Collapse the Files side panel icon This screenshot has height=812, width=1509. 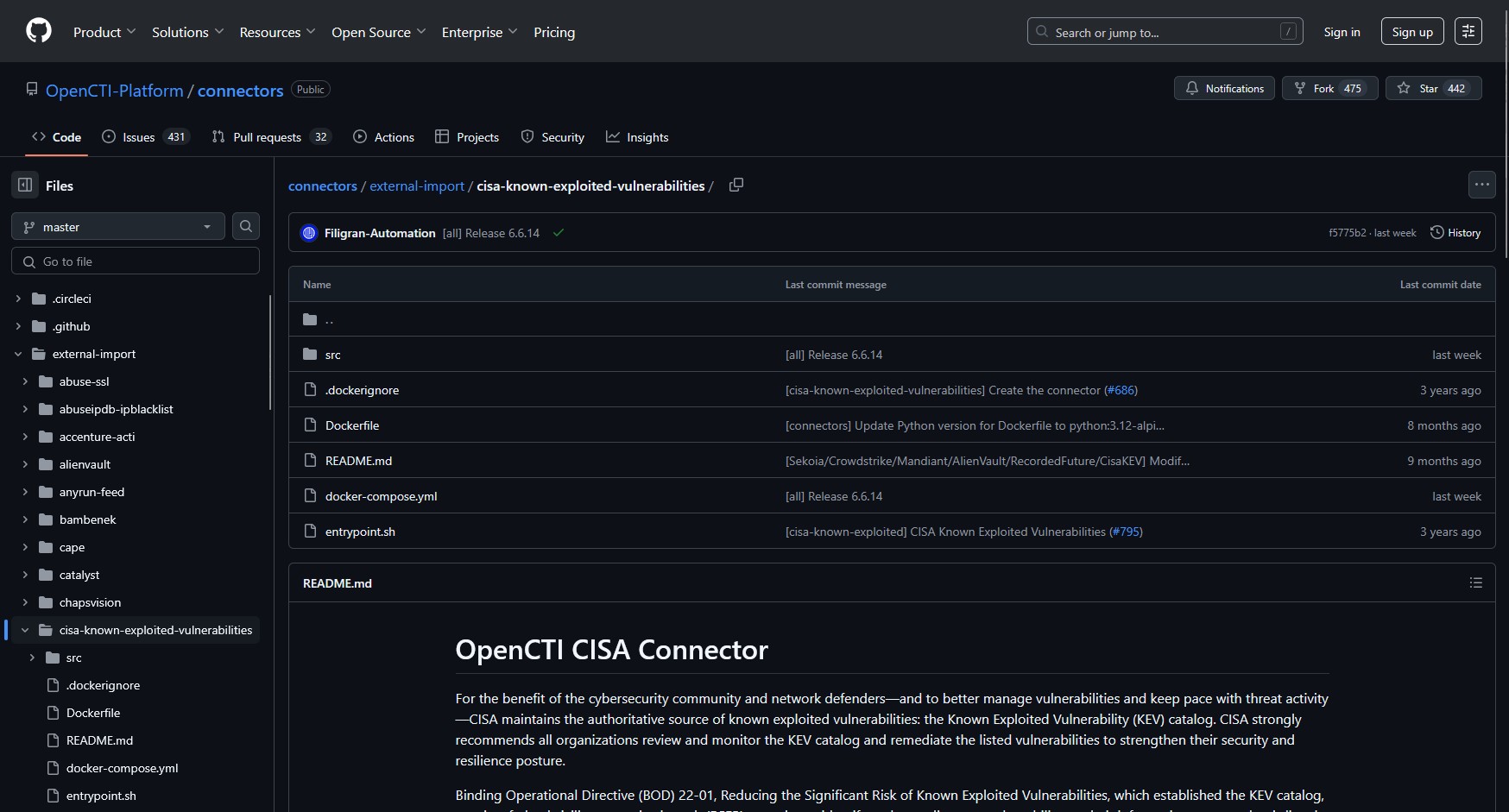25,185
